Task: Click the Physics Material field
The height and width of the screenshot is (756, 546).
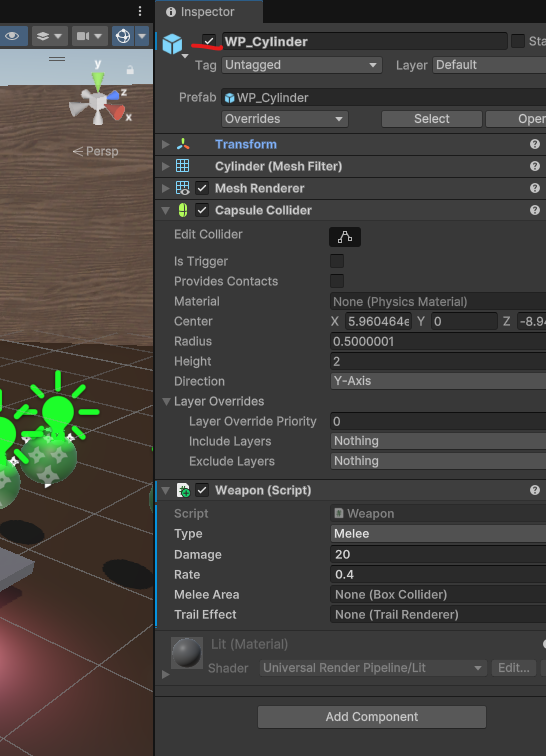Action: tap(438, 302)
